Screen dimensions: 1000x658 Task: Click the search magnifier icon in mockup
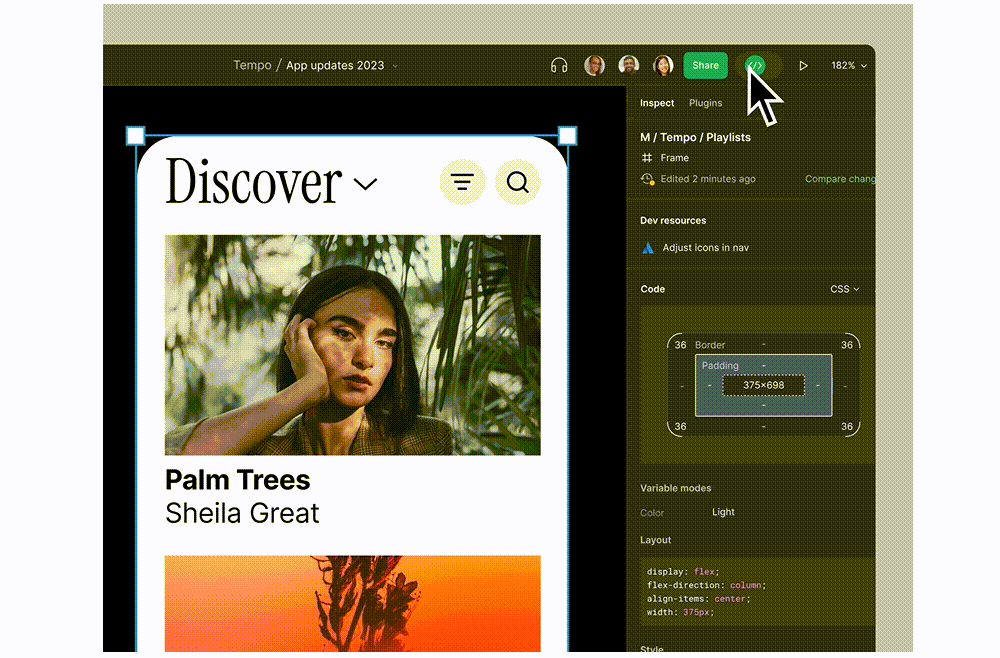518,182
